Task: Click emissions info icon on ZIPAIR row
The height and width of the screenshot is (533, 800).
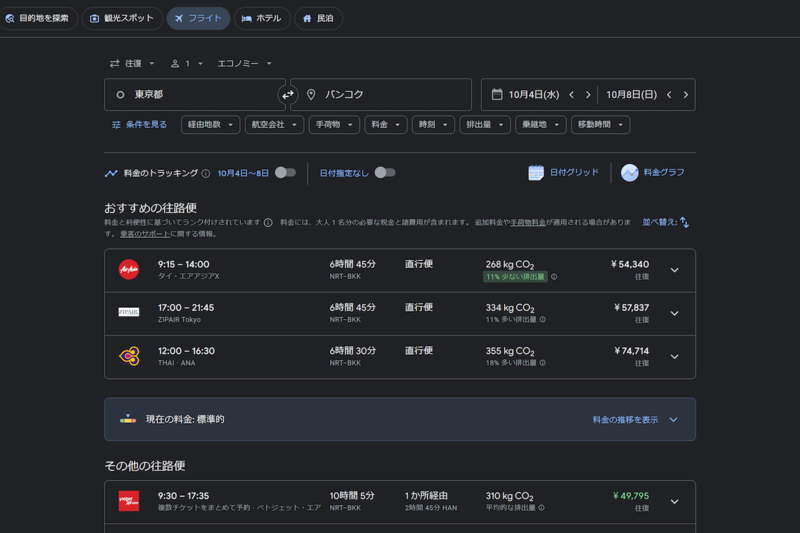Action: click(542, 320)
